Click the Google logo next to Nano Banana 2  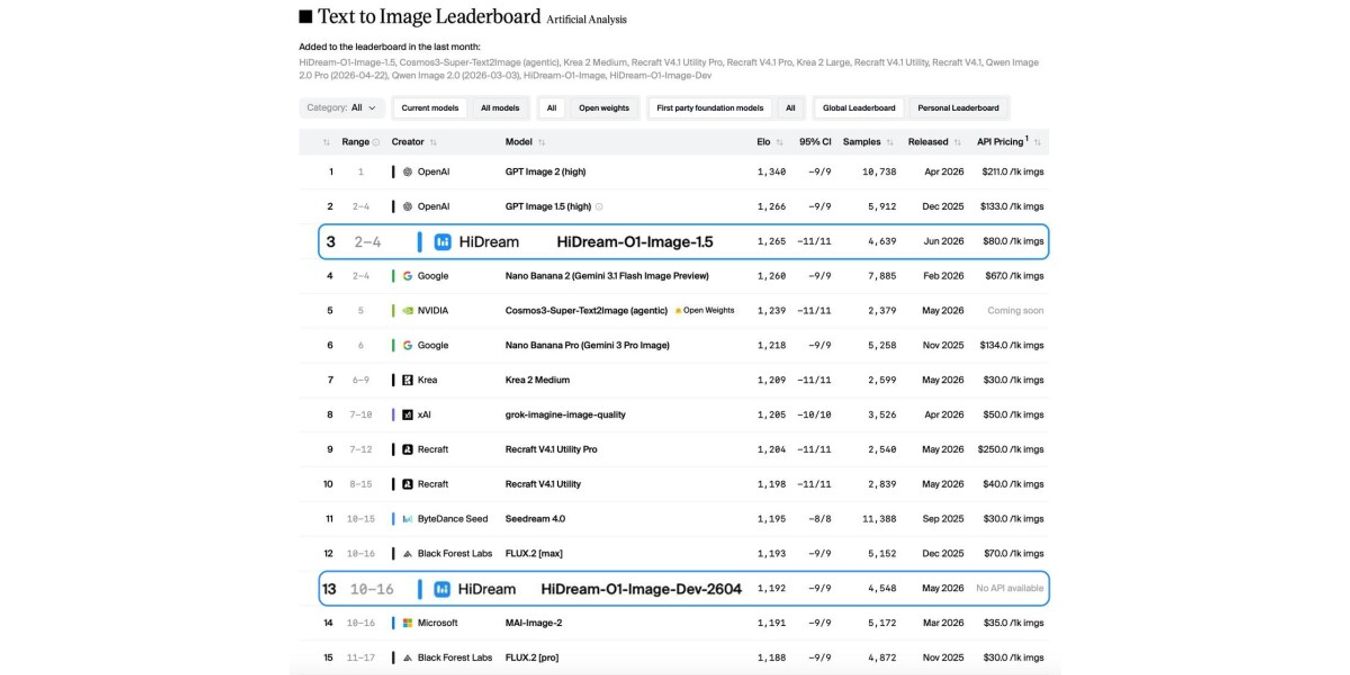[x=407, y=276]
